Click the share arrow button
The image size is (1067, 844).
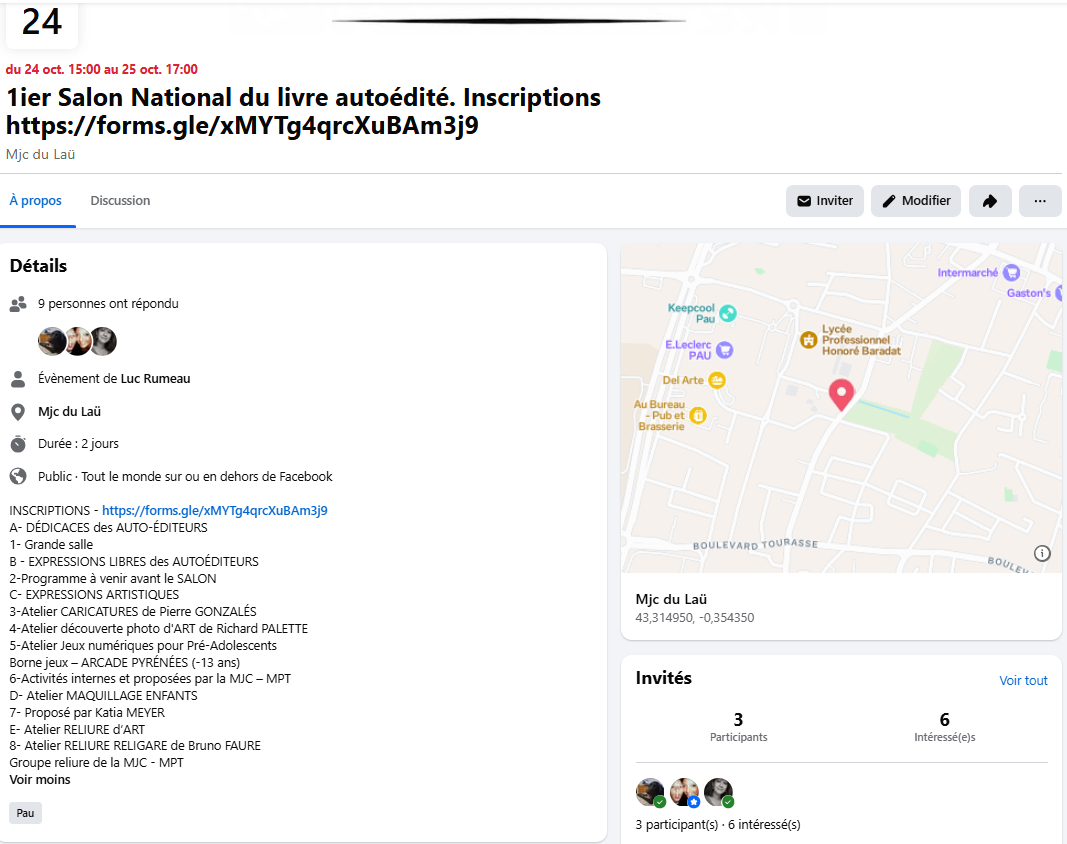tap(990, 201)
